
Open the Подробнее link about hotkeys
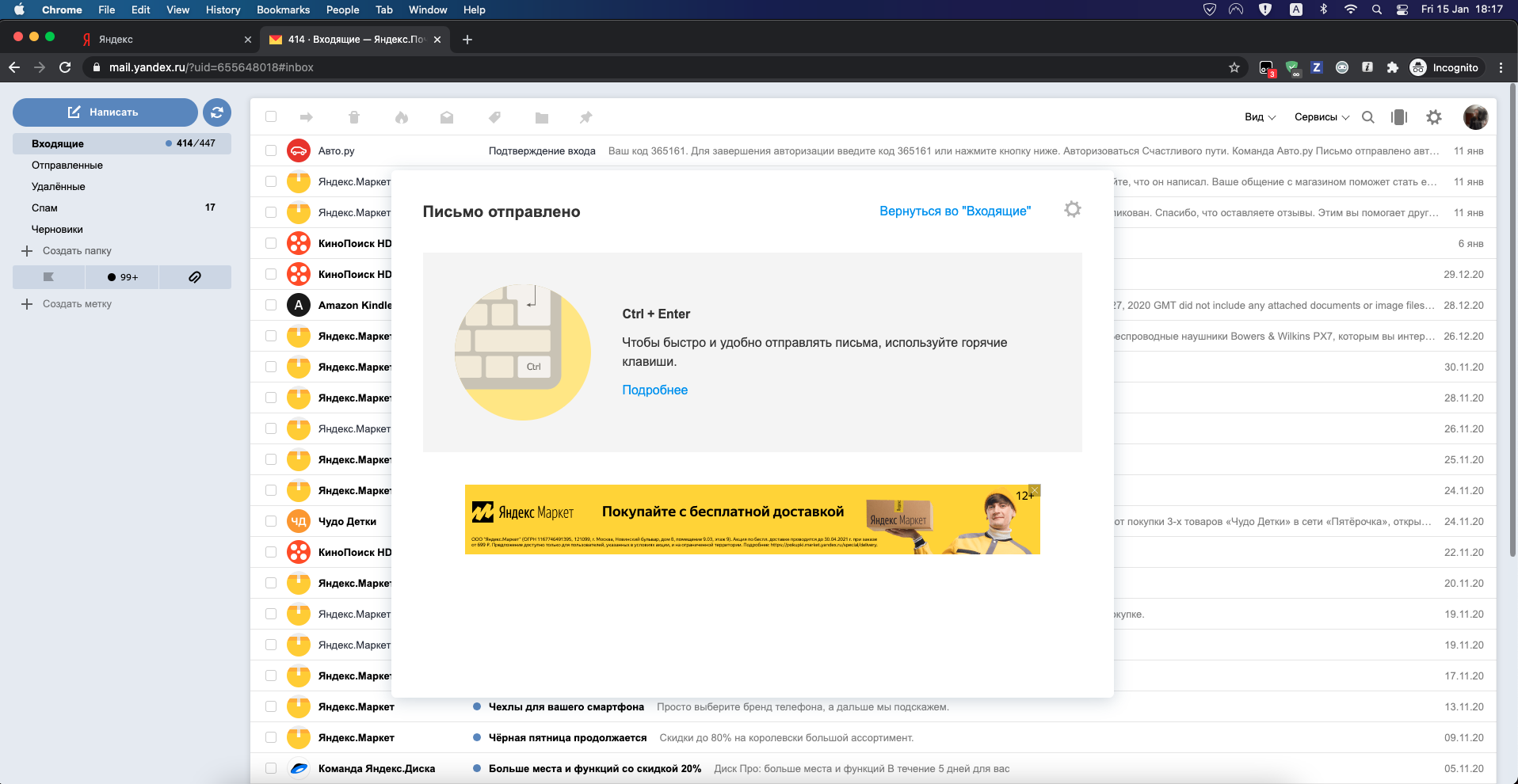(654, 390)
